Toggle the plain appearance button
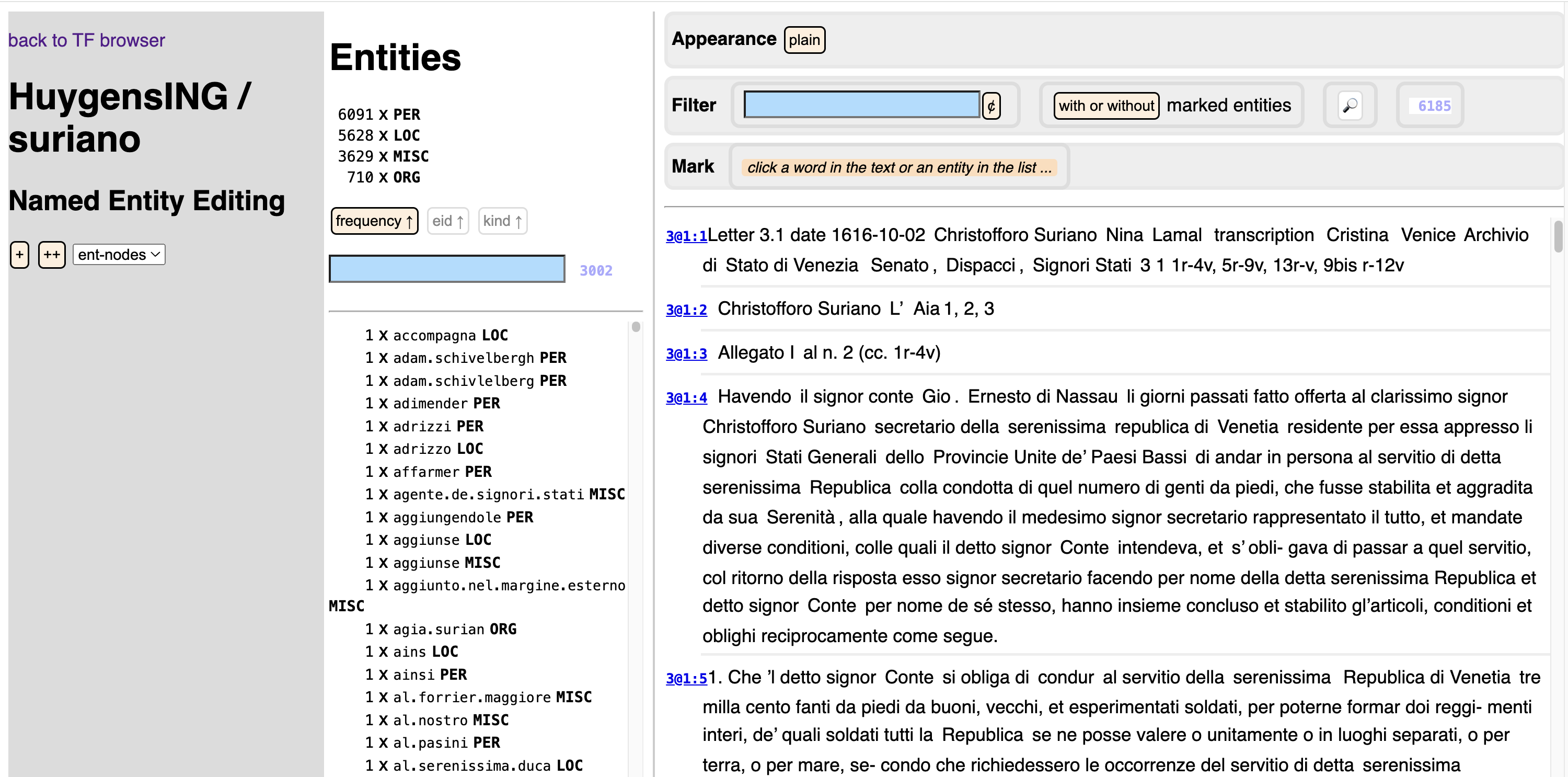Screen dimensions: 1568x777 point(804,40)
